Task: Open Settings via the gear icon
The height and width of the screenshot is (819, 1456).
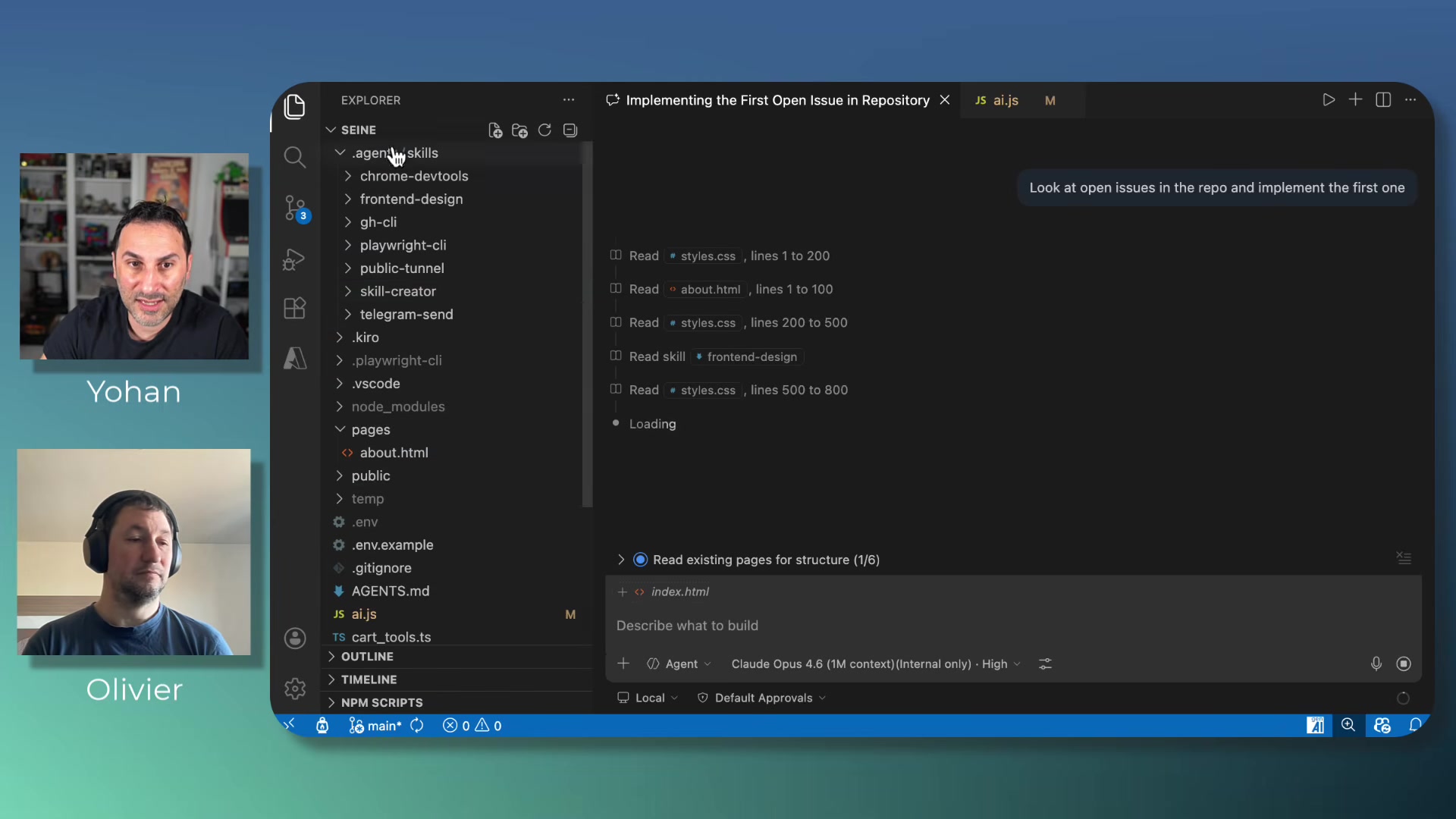Action: coord(295,689)
